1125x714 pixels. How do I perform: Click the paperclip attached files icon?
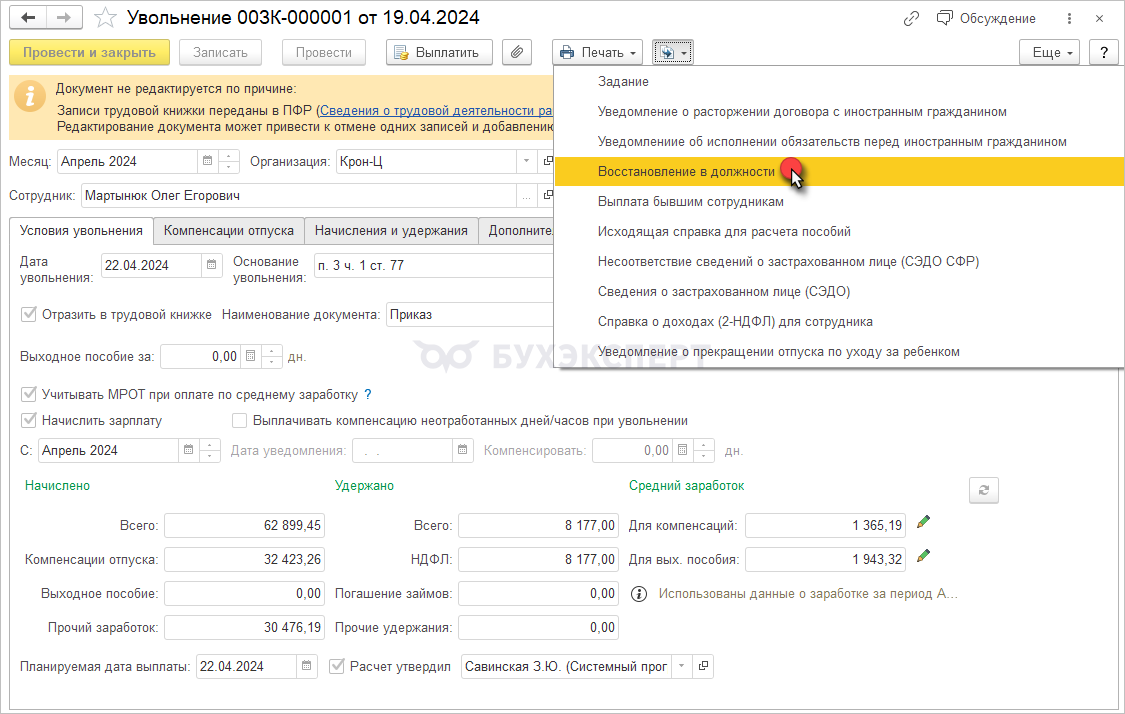pyautogui.click(x=517, y=52)
